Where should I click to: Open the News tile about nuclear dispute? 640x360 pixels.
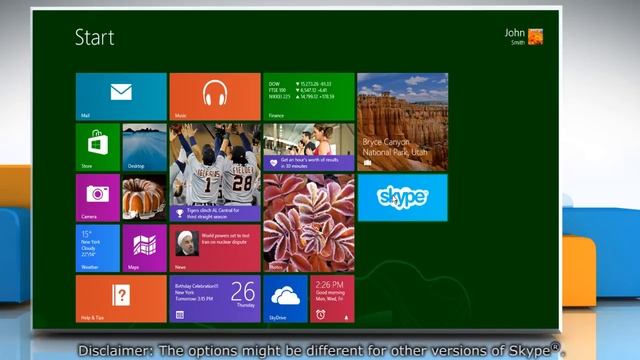(215, 248)
